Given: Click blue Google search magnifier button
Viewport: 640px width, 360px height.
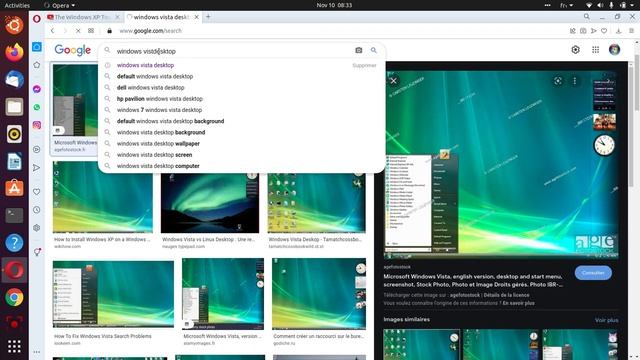Looking at the screenshot, I should coord(373,50).
